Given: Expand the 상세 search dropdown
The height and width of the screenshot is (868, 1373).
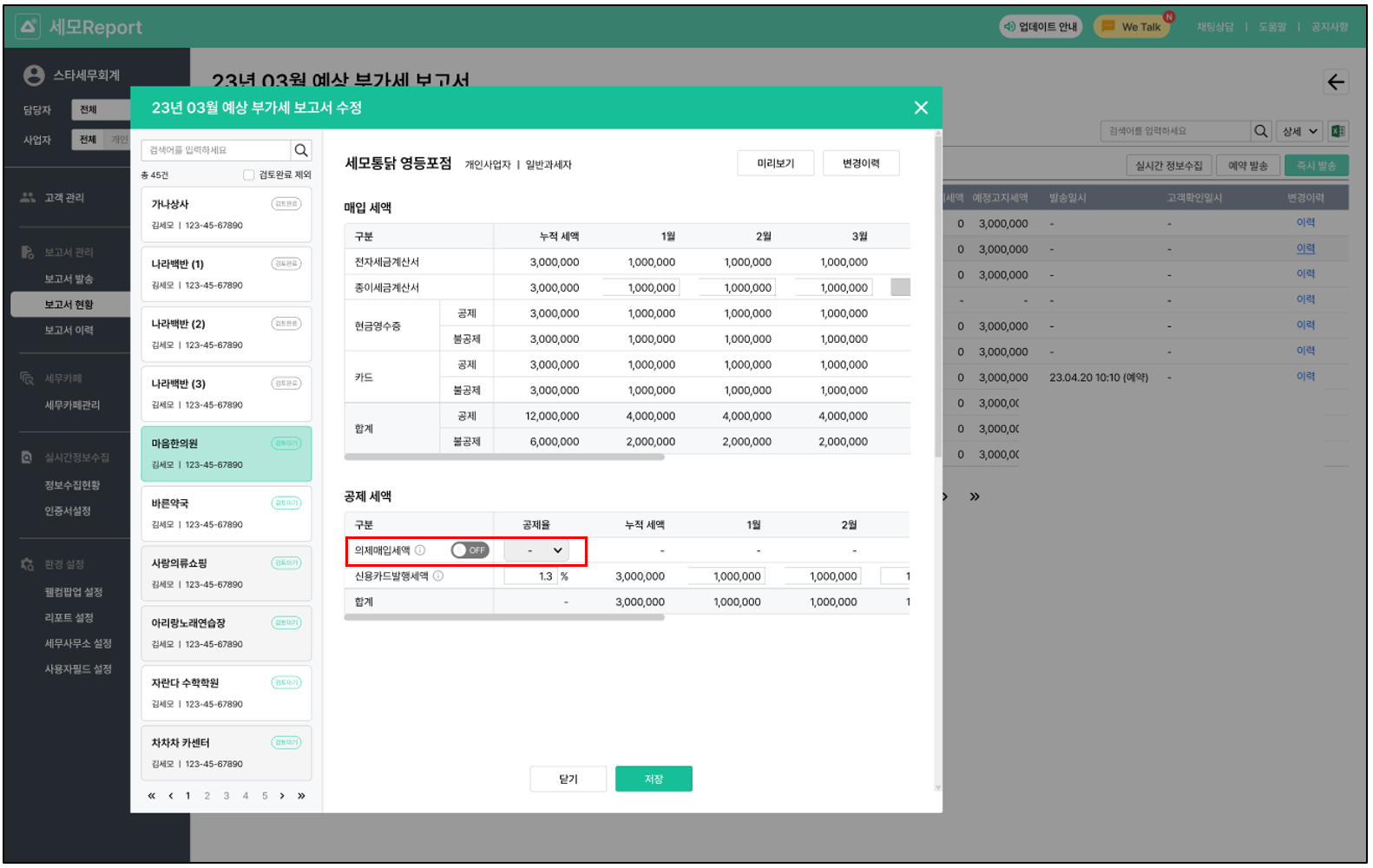Looking at the screenshot, I should coord(1300,131).
